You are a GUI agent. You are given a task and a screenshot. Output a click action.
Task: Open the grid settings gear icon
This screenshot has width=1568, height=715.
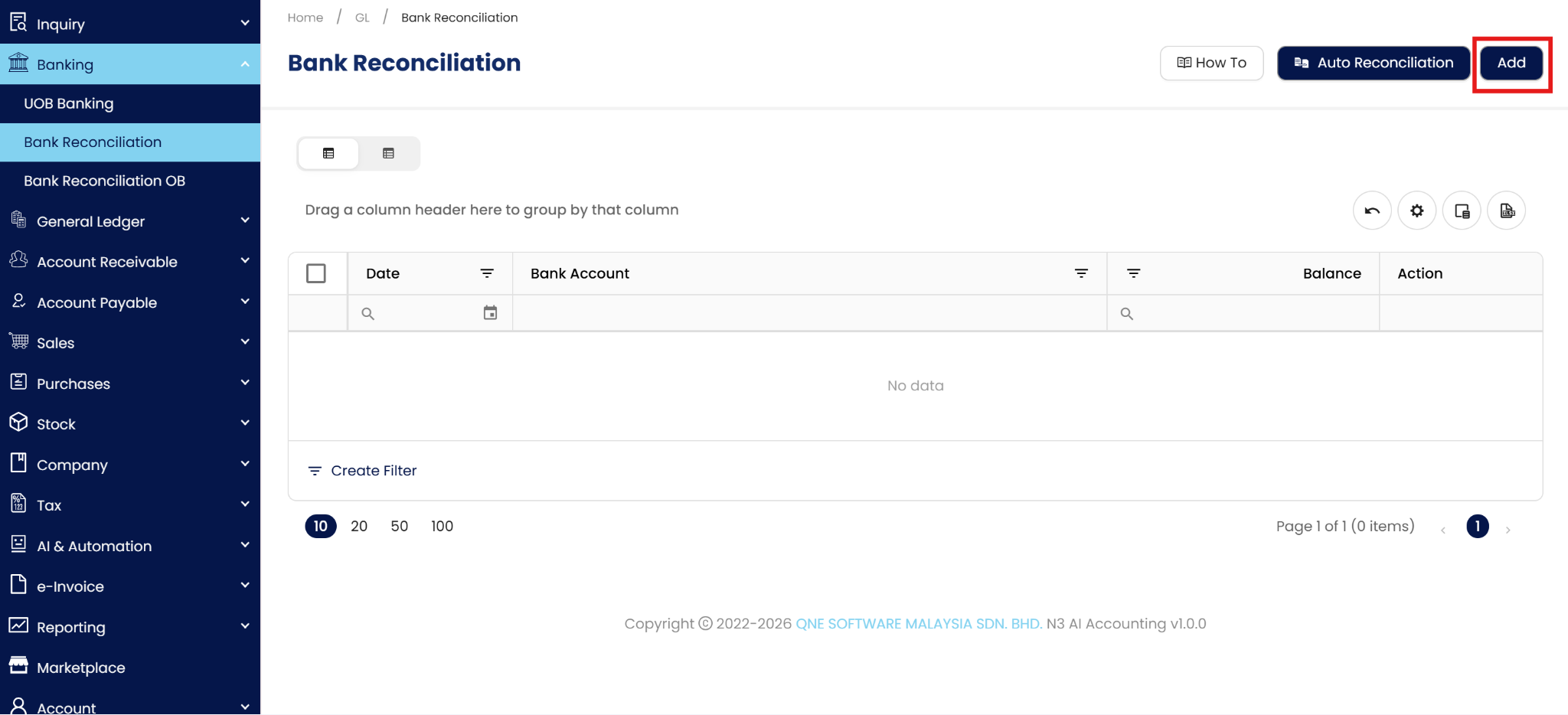[1416, 211]
